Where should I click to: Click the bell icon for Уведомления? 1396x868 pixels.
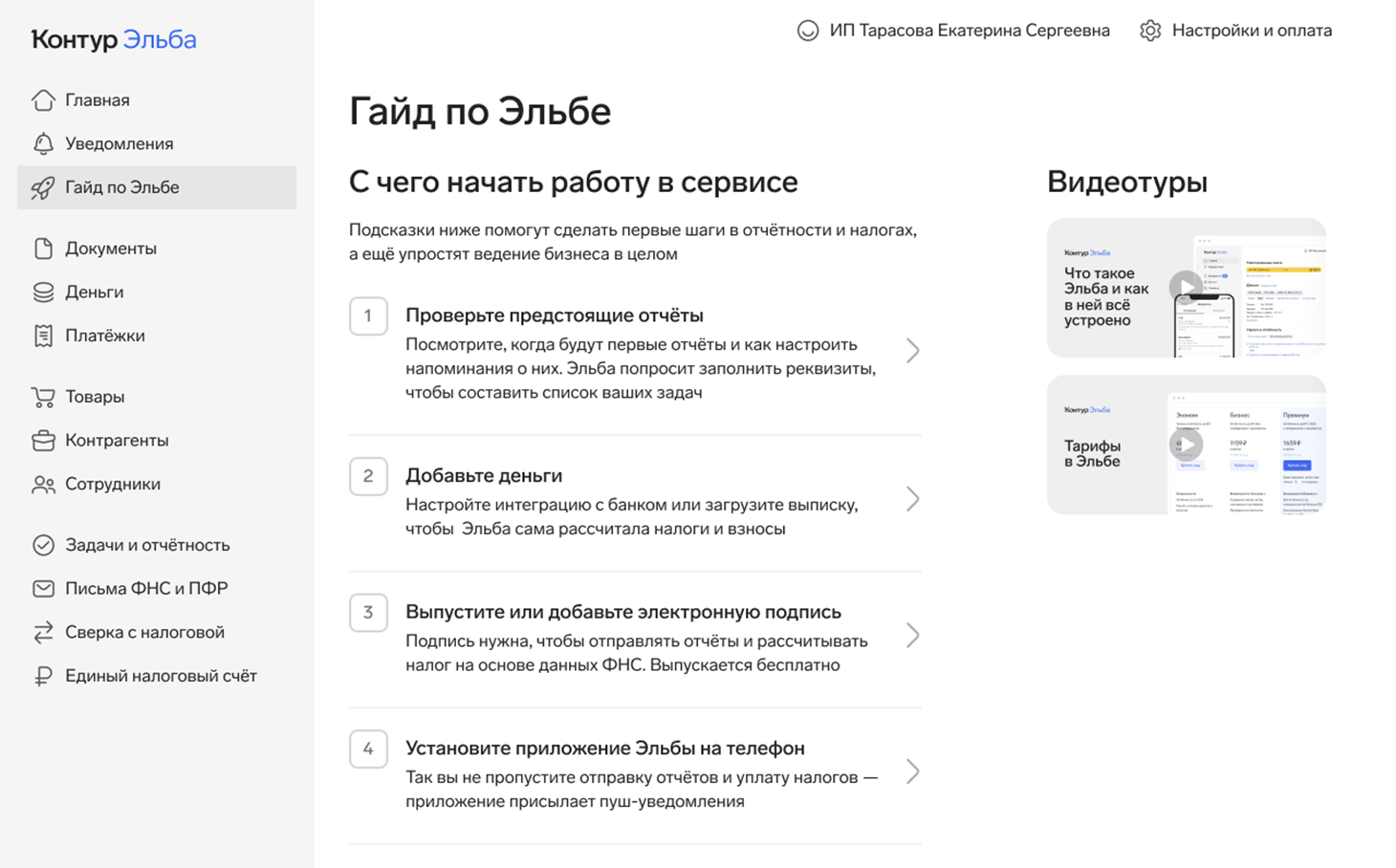pos(43,143)
